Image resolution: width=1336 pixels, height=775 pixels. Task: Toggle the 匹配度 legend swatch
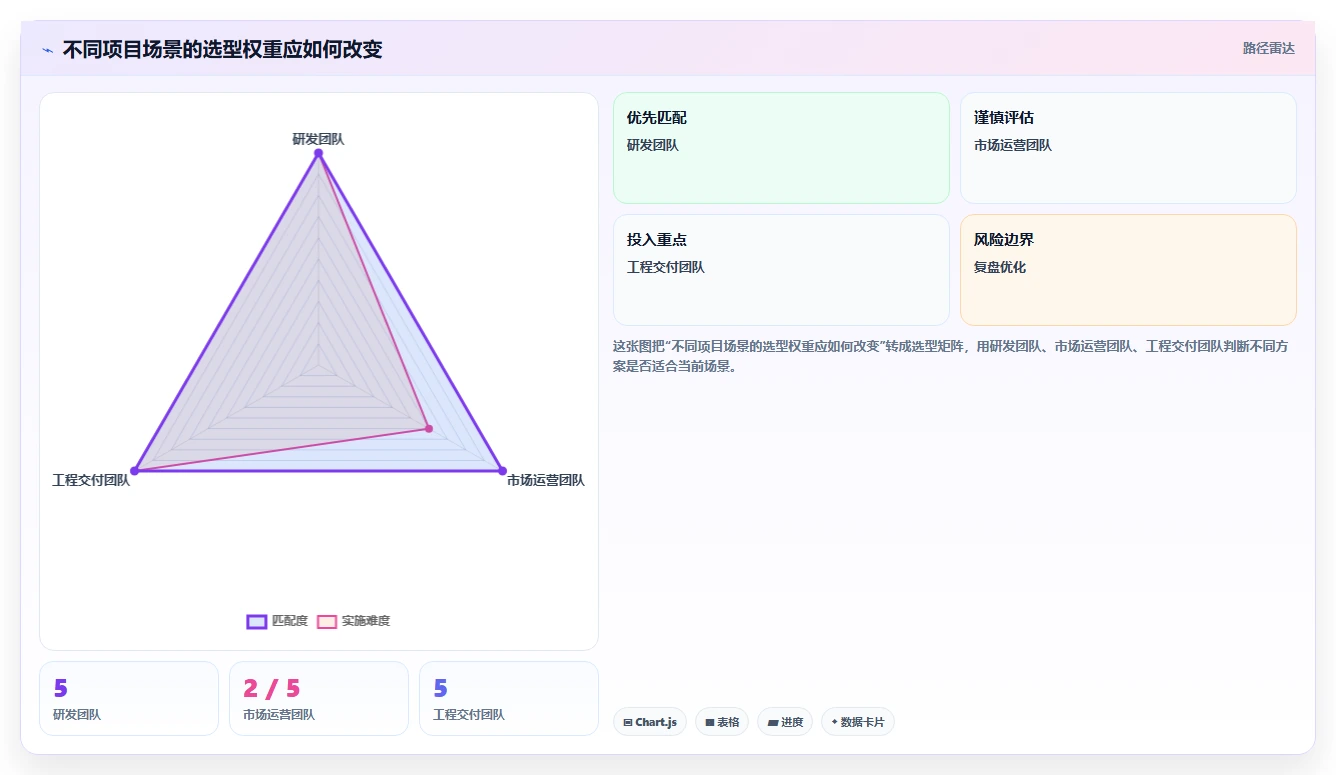[257, 621]
